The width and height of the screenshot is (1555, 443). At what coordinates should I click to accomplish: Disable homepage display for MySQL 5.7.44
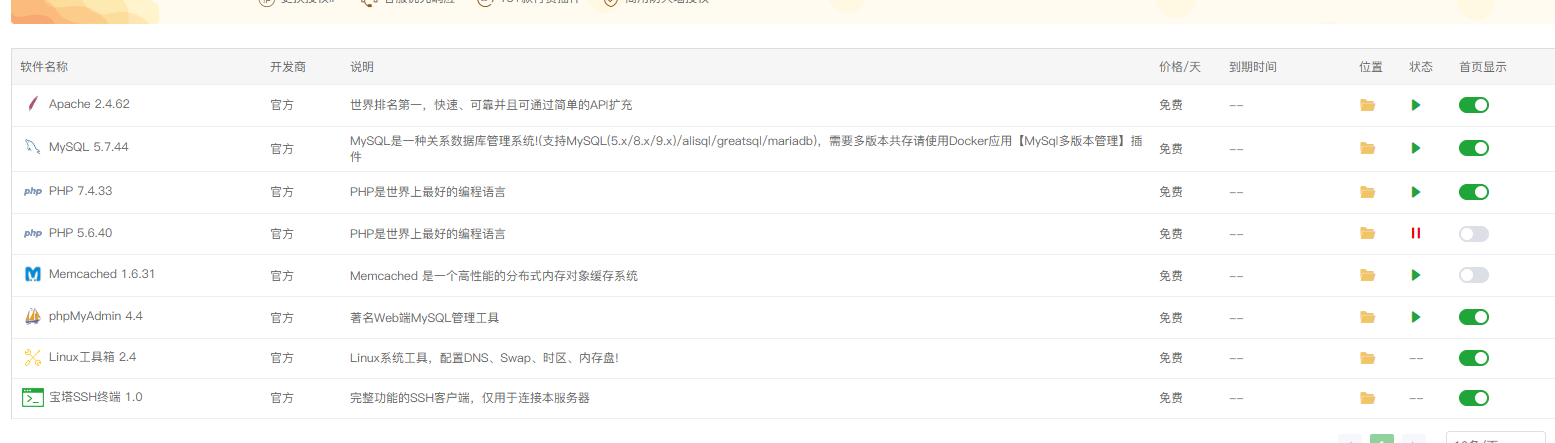point(1474,148)
